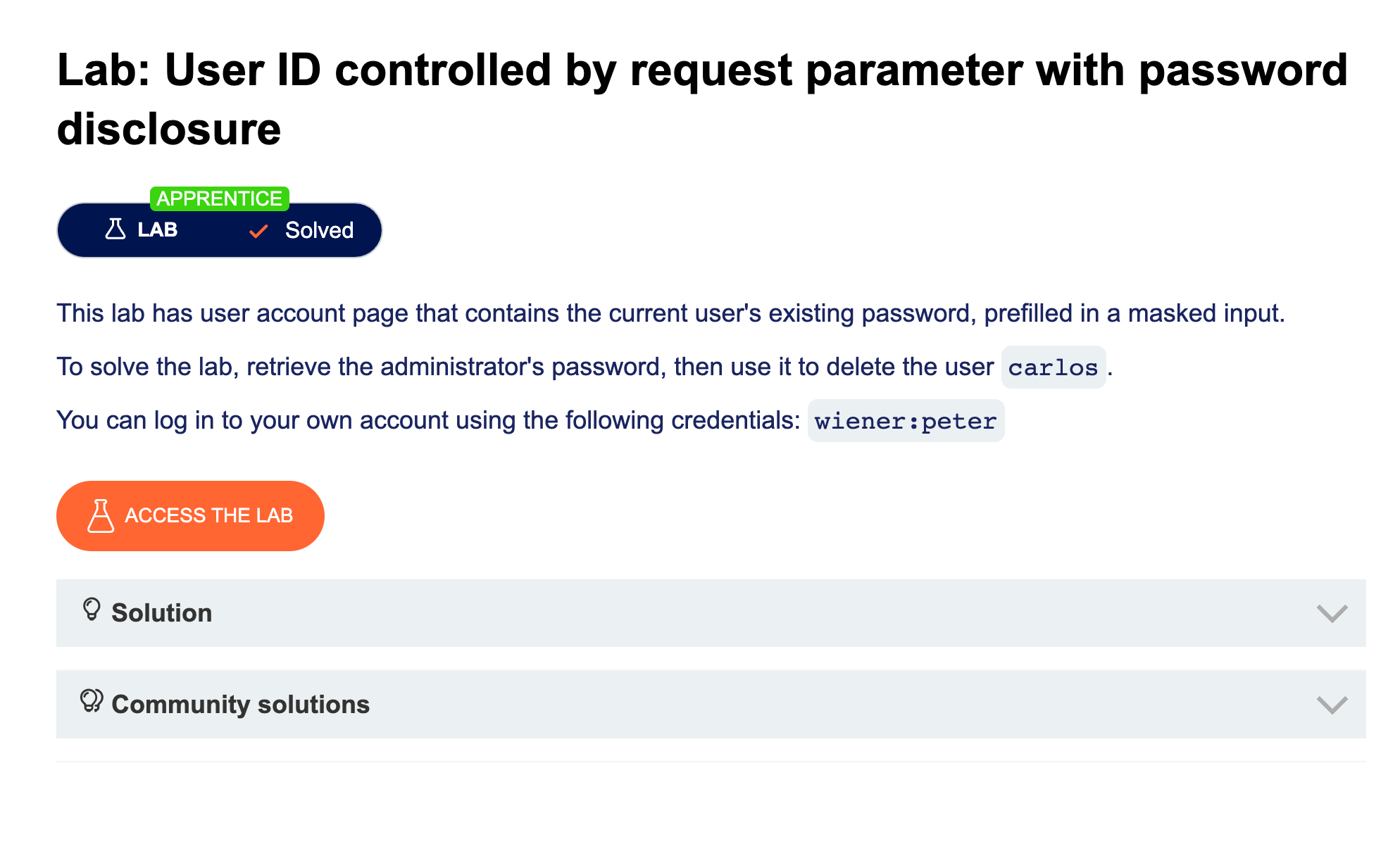Click the lightbulb icon beside Solution
The width and height of the screenshot is (1400, 856).
[92, 610]
